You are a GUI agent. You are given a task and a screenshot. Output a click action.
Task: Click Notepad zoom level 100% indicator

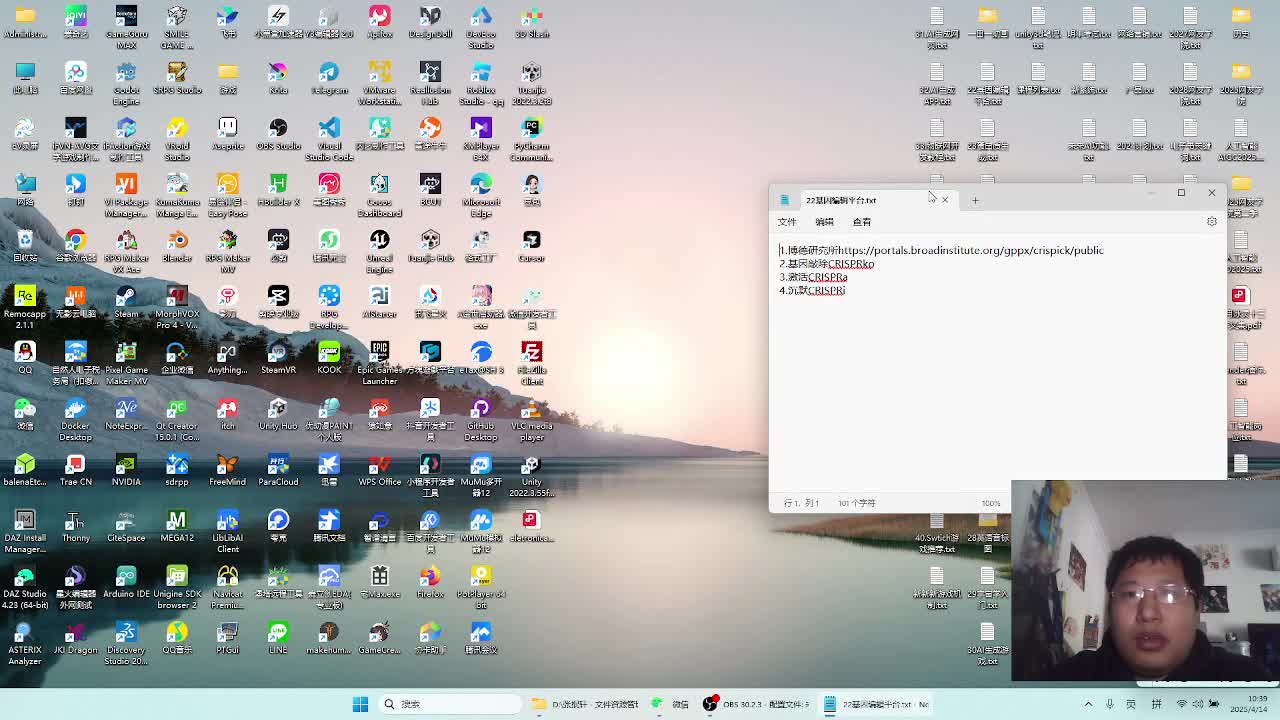990,503
